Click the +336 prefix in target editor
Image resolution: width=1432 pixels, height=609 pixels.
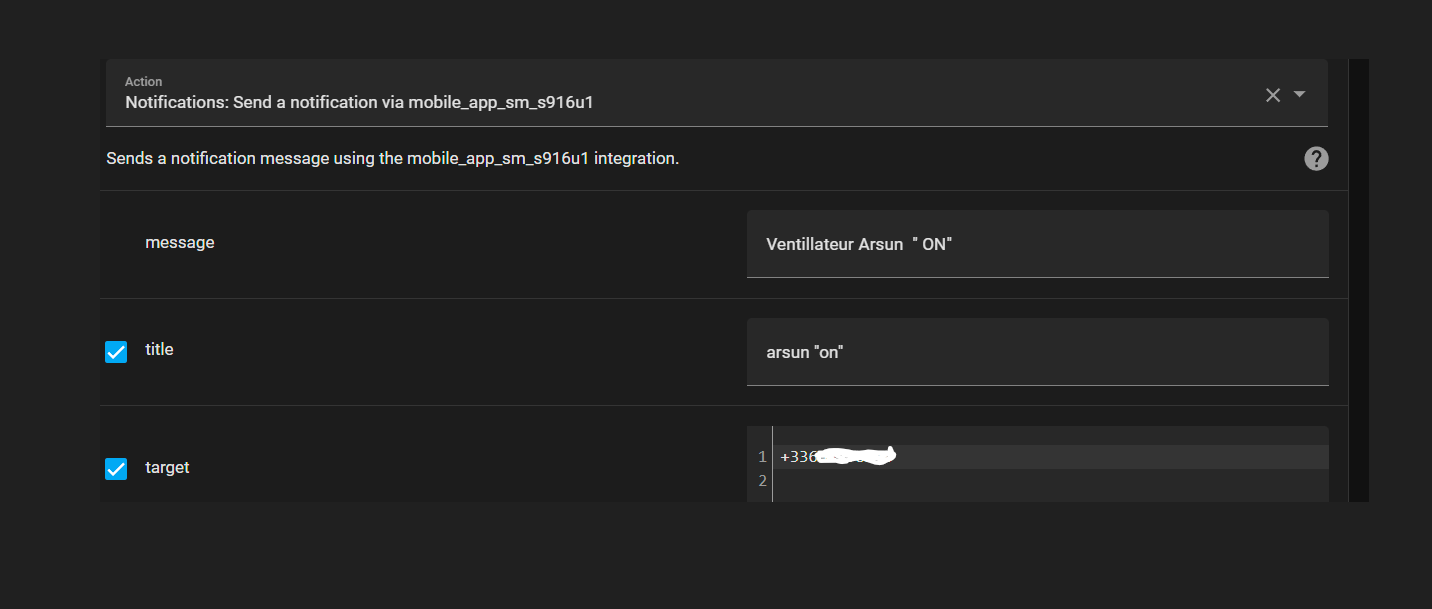[x=798, y=457]
